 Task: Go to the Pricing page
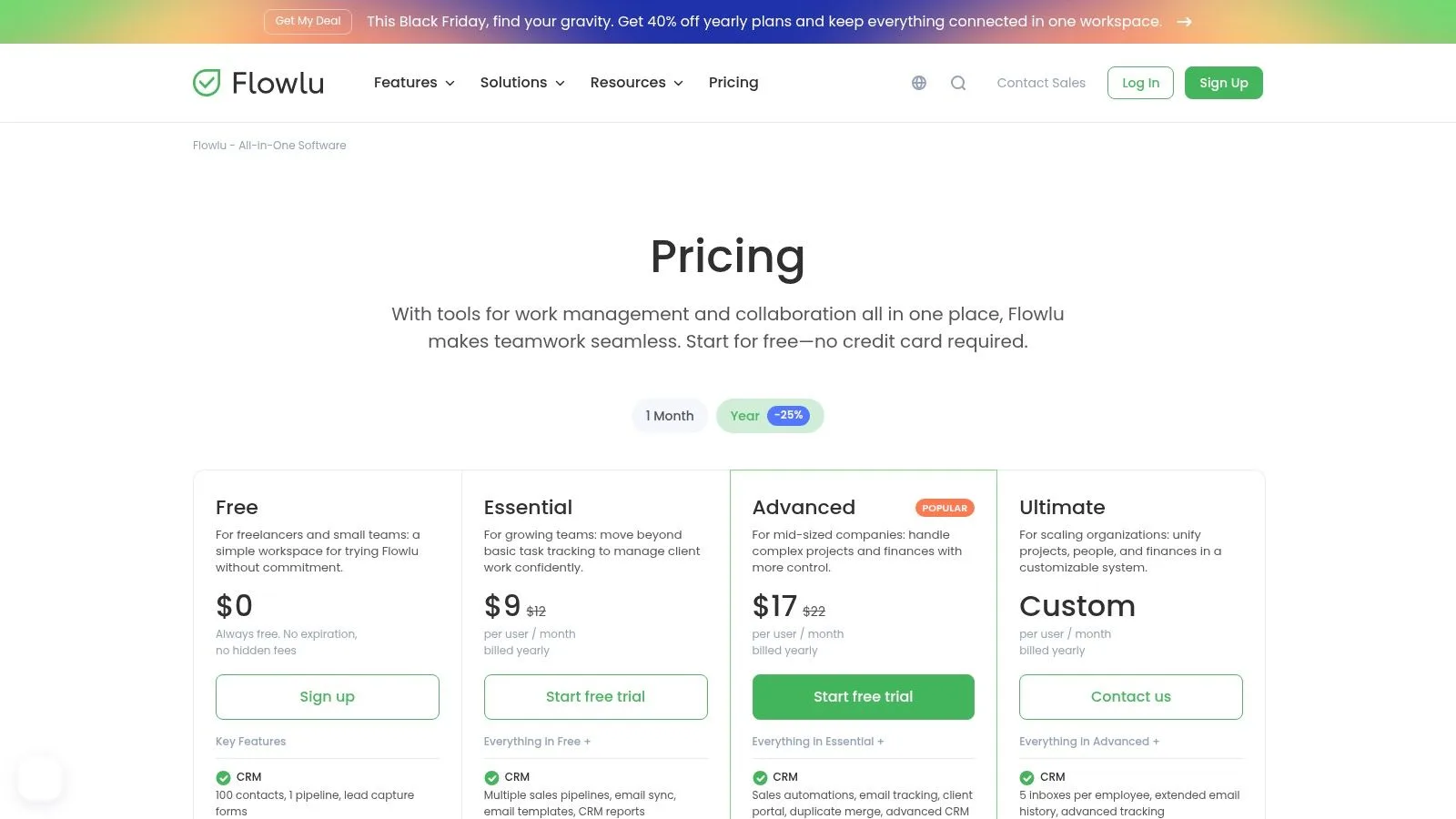pos(733,83)
